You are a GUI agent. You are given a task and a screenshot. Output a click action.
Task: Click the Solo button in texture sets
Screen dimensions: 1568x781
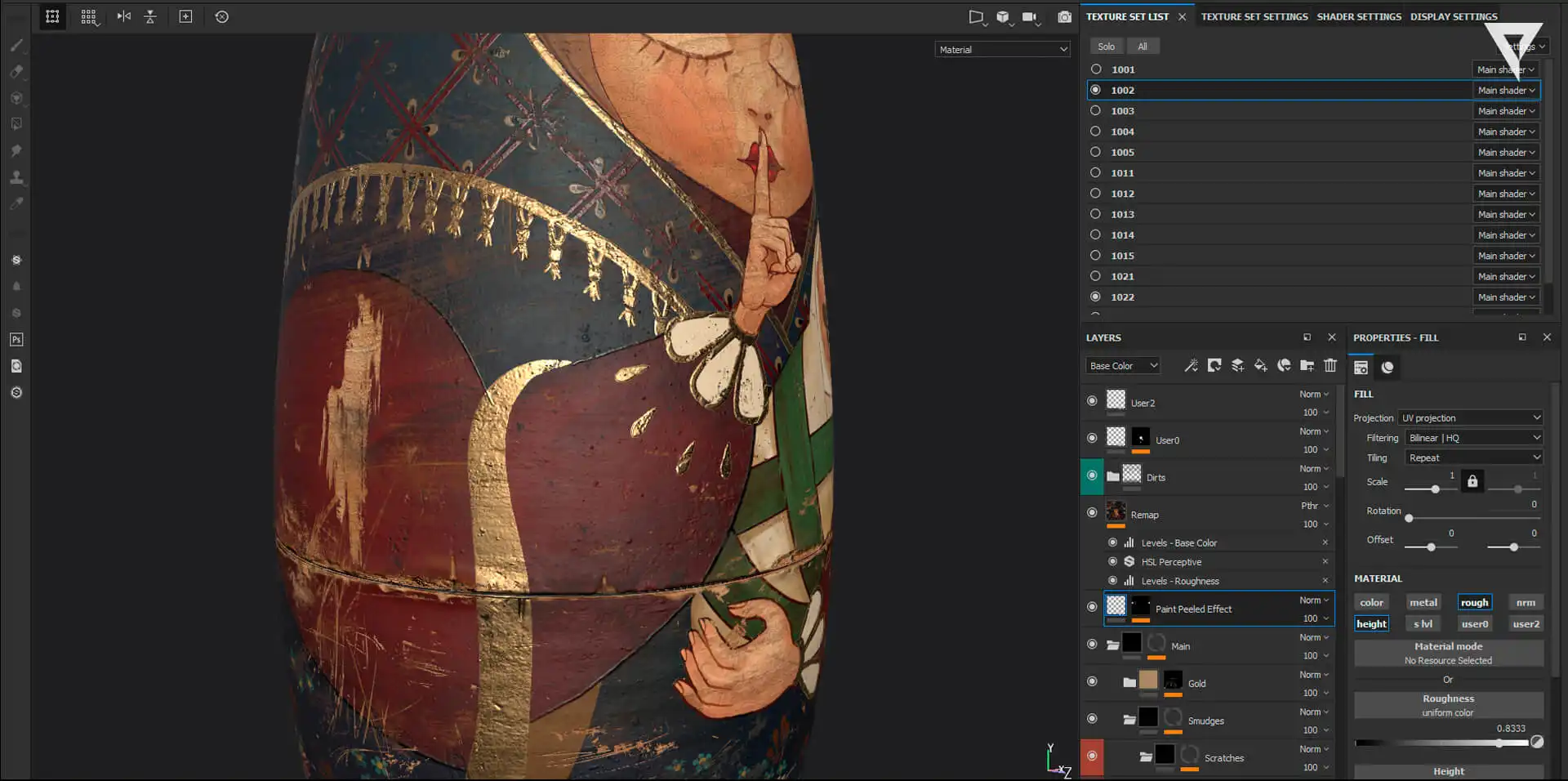(x=1106, y=47)
